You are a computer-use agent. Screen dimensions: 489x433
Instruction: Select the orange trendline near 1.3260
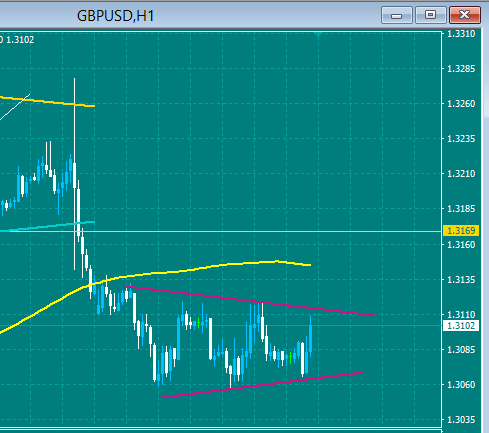[x=47, y=102]
